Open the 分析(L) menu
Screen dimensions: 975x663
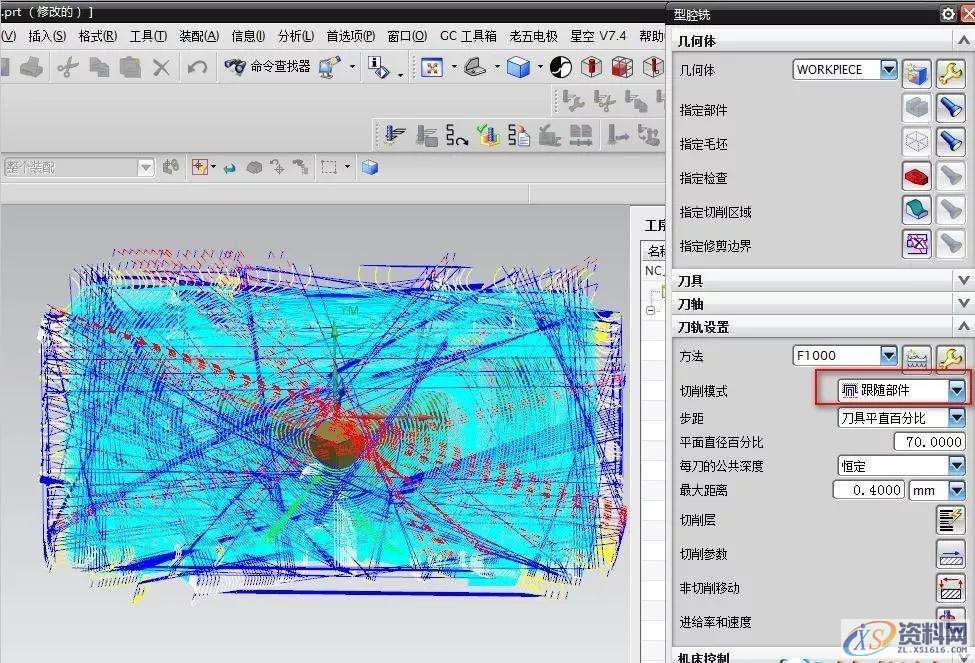pos(296,36)
